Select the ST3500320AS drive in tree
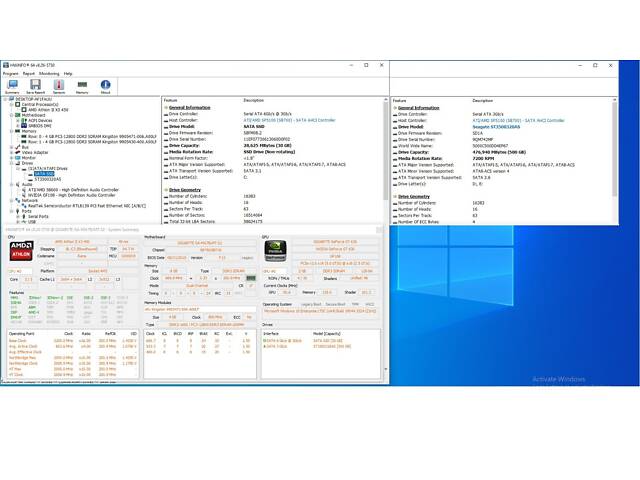The height and width of the screenshot is (480, 640). [x=48, y=179]
